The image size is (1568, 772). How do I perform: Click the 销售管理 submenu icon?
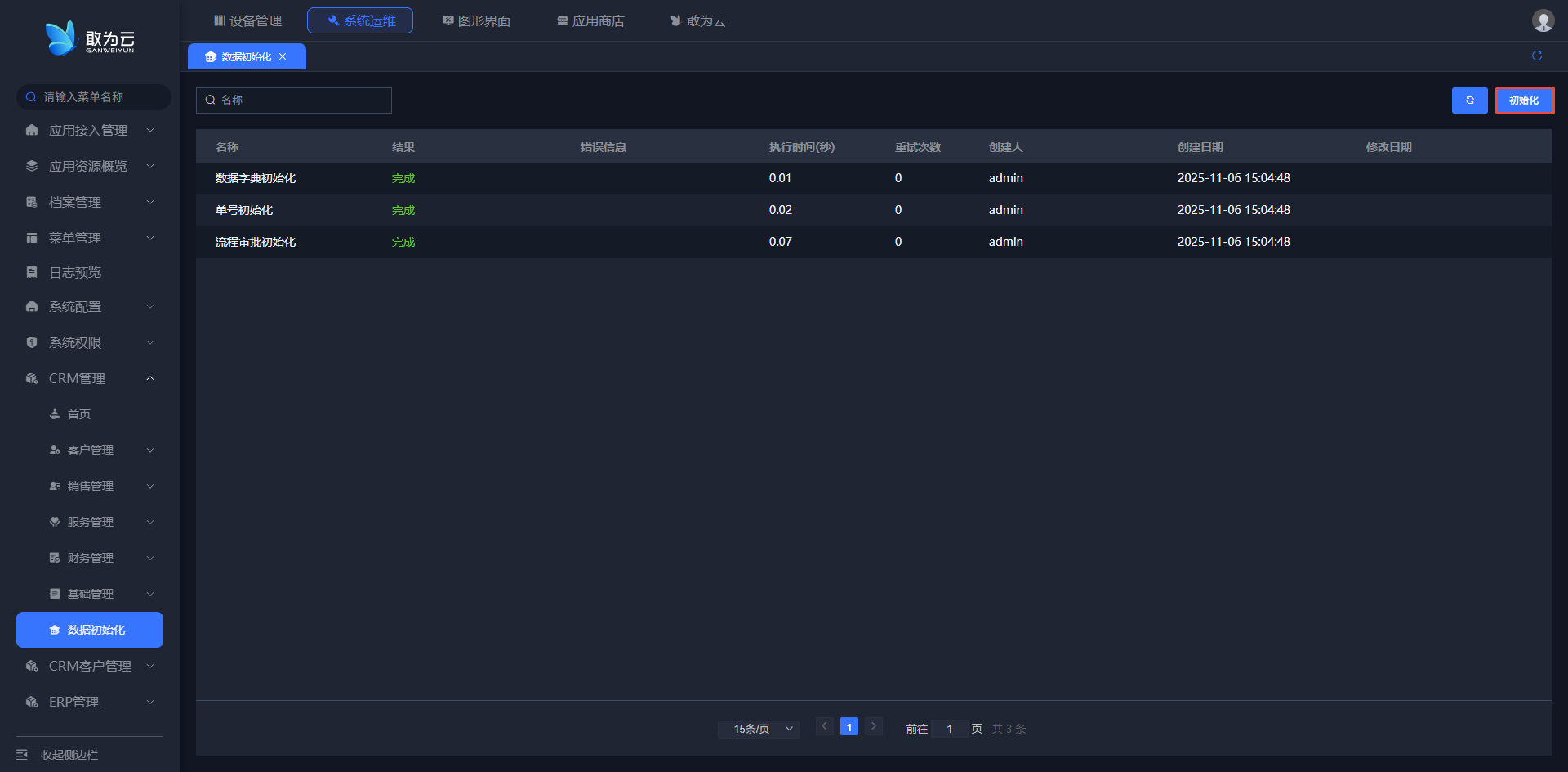click(x=55, y=486)
